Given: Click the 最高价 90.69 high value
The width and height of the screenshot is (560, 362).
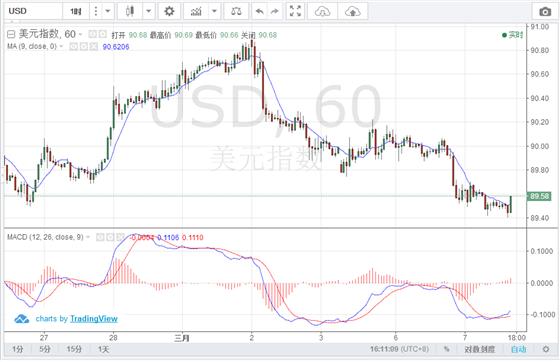Looking at the screenshot, I should (171, 35).
